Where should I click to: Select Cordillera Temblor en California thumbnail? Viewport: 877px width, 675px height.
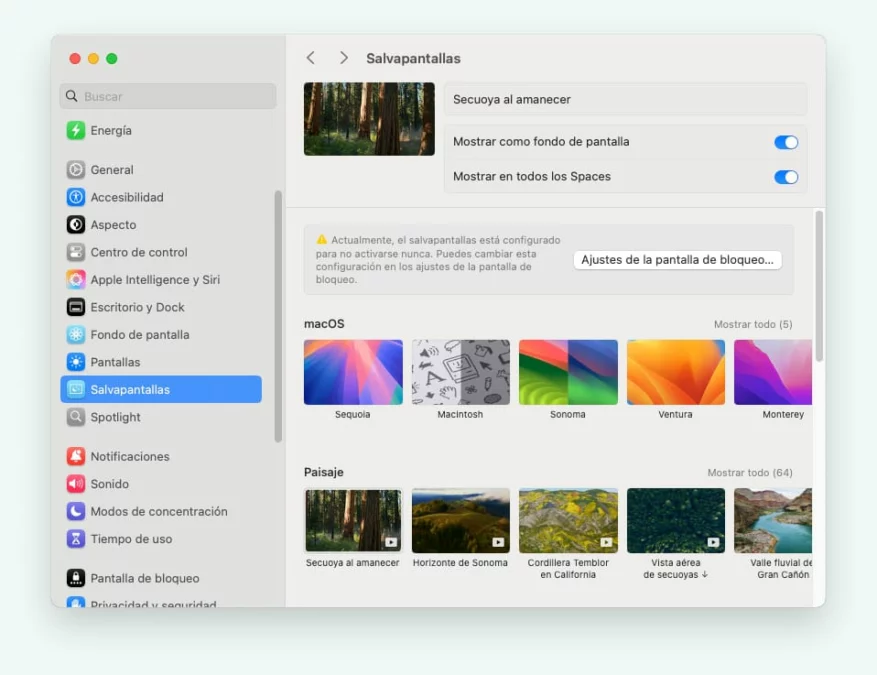point(568,521)
